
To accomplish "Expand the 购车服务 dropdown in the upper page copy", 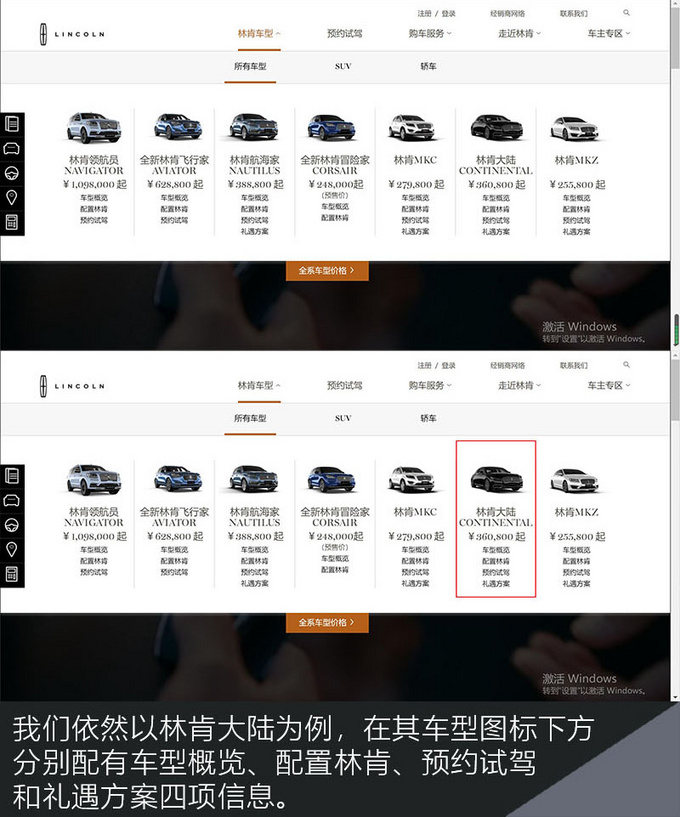I will (x=430, y=33).
